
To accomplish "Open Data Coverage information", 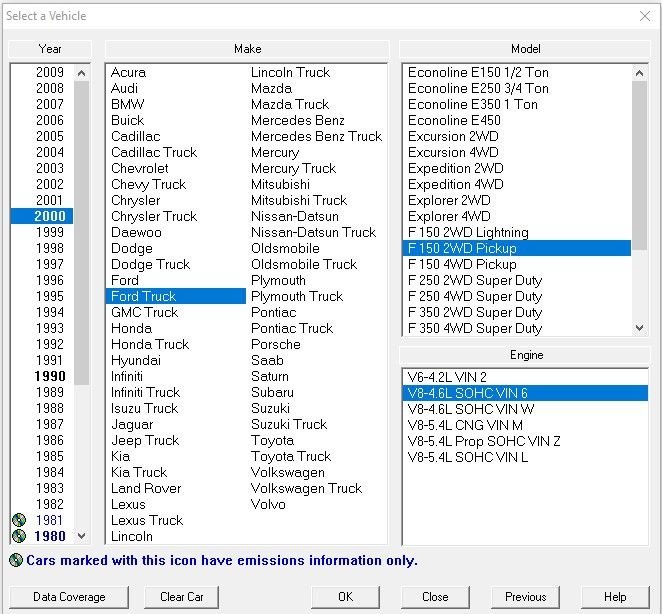I will (69, 597).
